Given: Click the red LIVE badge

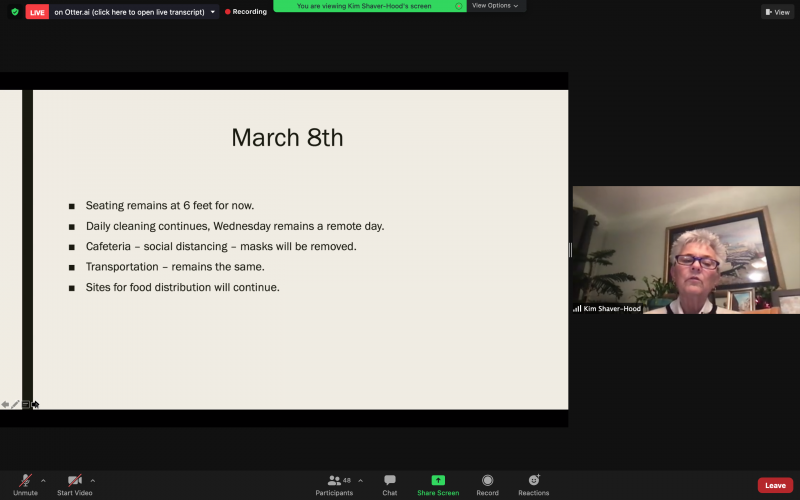Looking at the screenshot, I should (37, 12).
